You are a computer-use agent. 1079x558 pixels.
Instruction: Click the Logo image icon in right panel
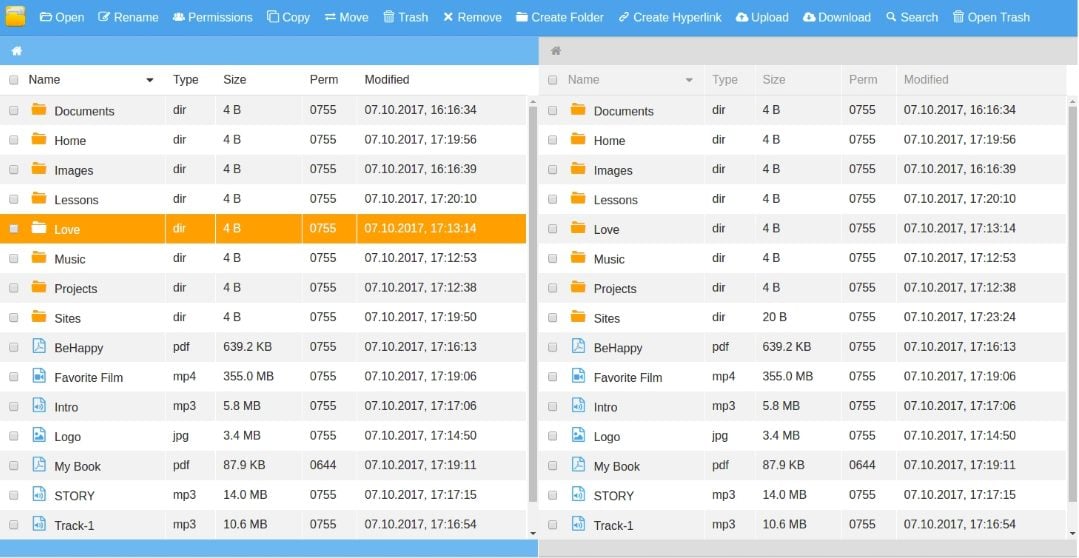578,435
